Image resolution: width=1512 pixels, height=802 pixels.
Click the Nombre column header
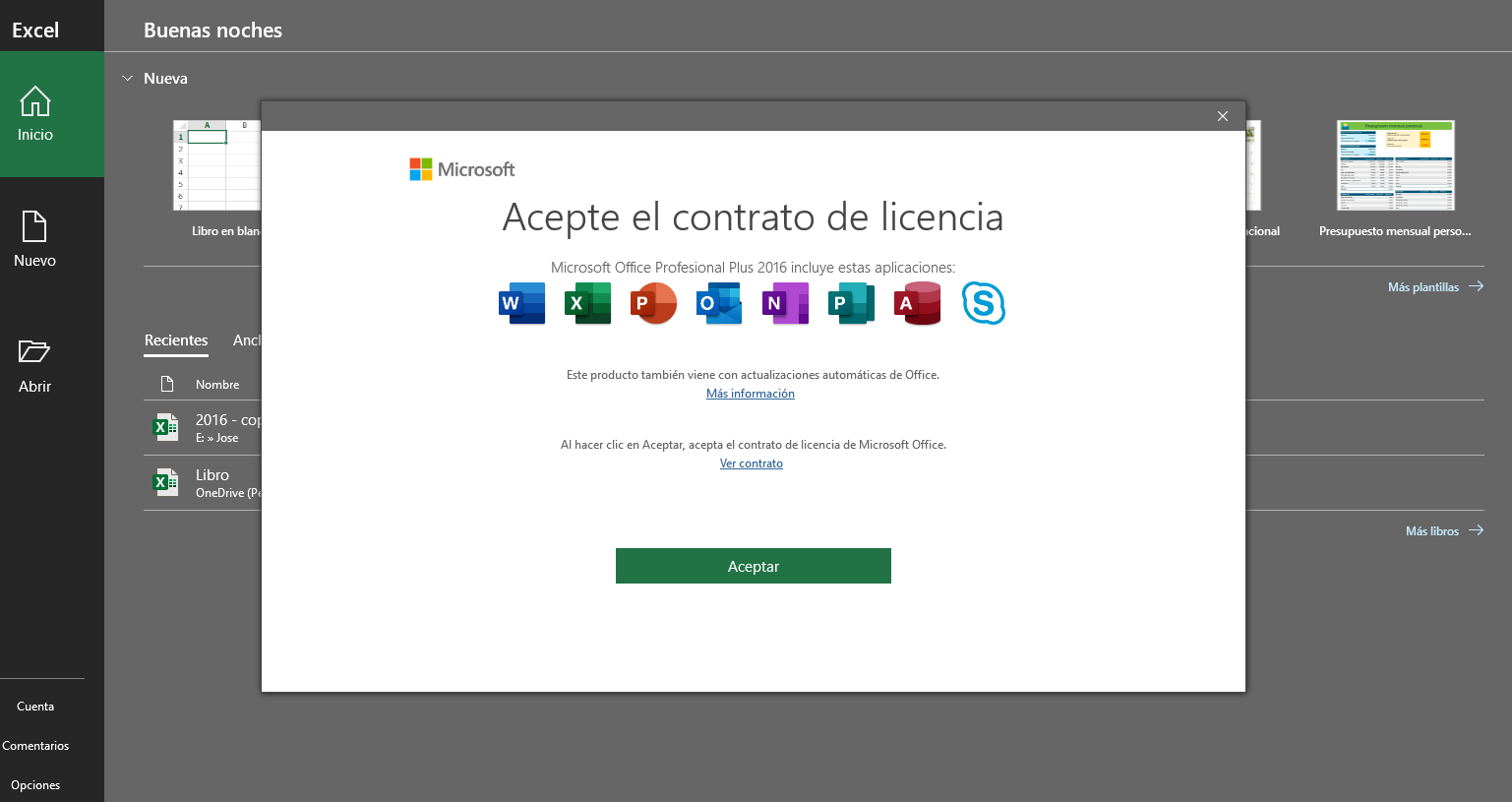click(217, 385)
